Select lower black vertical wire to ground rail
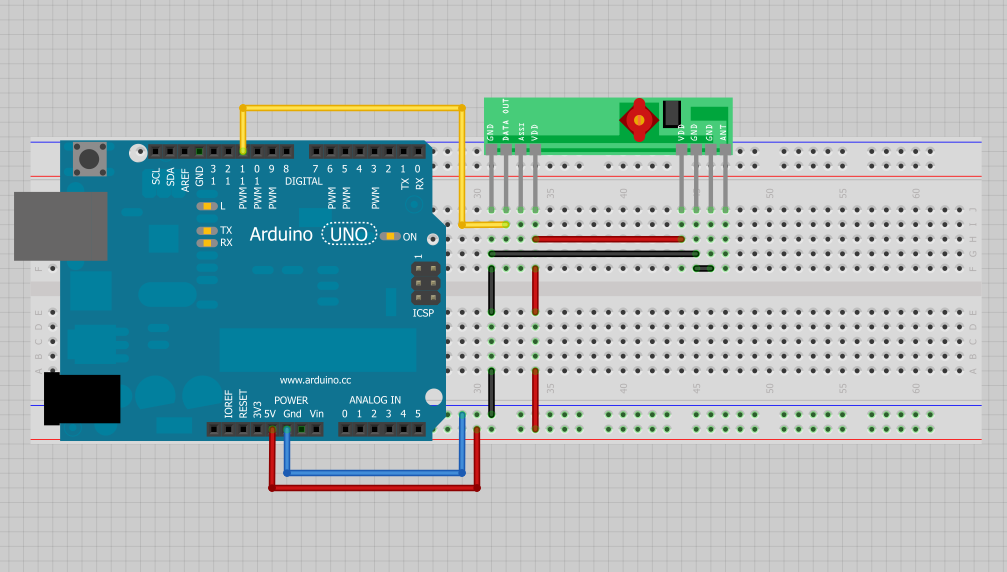1007x572 pixels. click(491, 392)
